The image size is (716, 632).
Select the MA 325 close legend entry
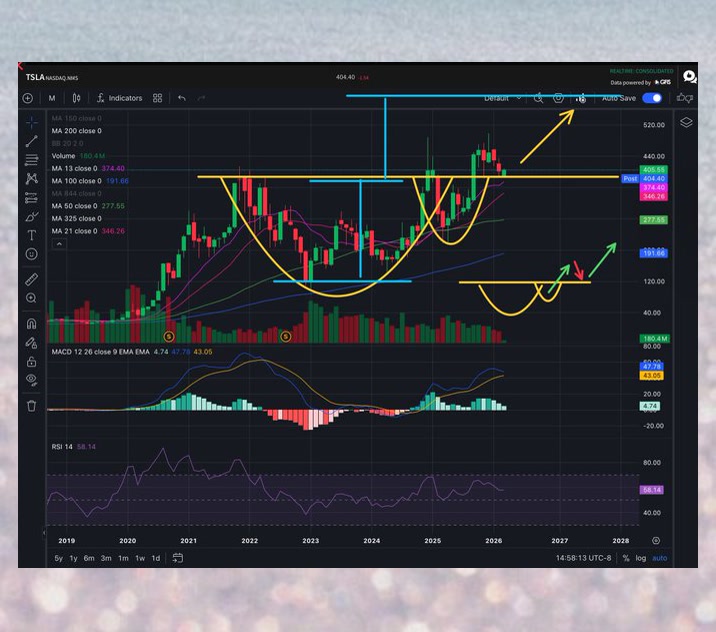click(x=77, y=218)
